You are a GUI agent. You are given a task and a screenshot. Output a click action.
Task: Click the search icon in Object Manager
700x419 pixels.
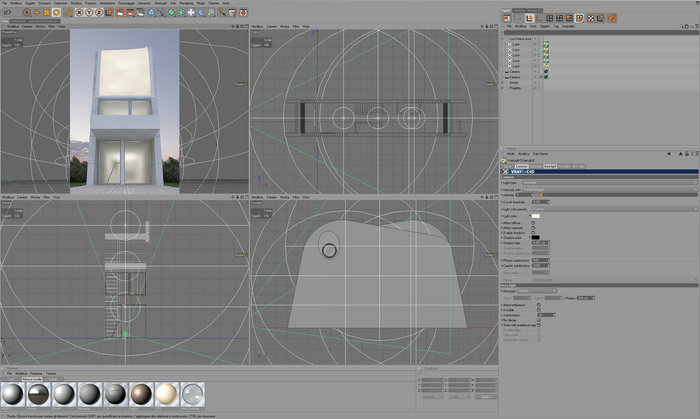click(682, 26)
